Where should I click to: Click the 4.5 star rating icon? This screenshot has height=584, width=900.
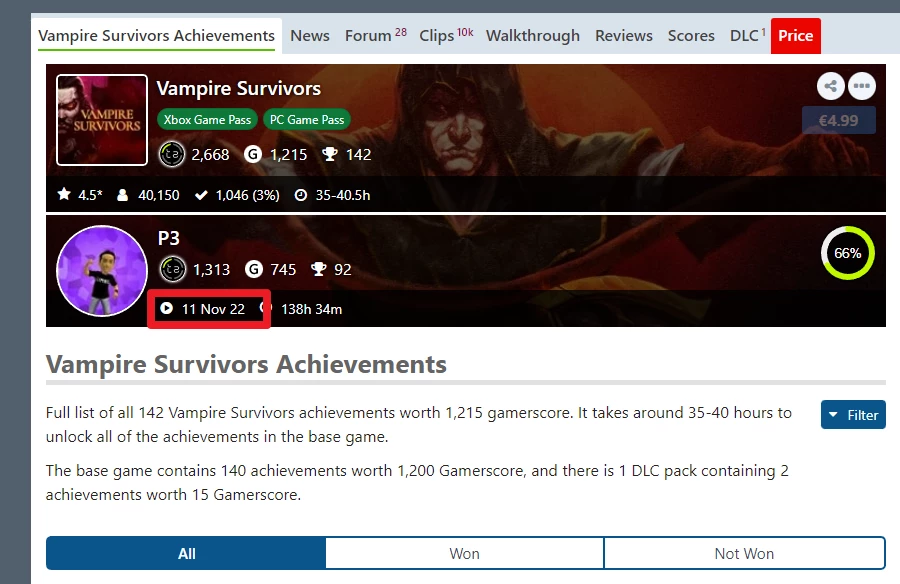tap(63, 196)
